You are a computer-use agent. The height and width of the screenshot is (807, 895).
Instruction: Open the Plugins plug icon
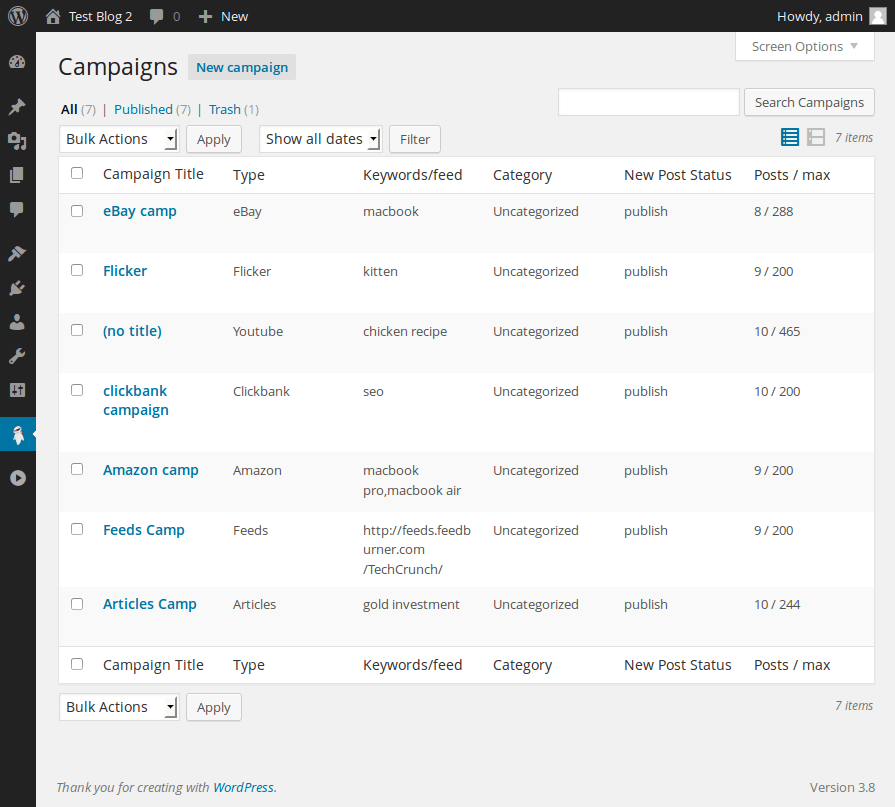coord(17,287)
